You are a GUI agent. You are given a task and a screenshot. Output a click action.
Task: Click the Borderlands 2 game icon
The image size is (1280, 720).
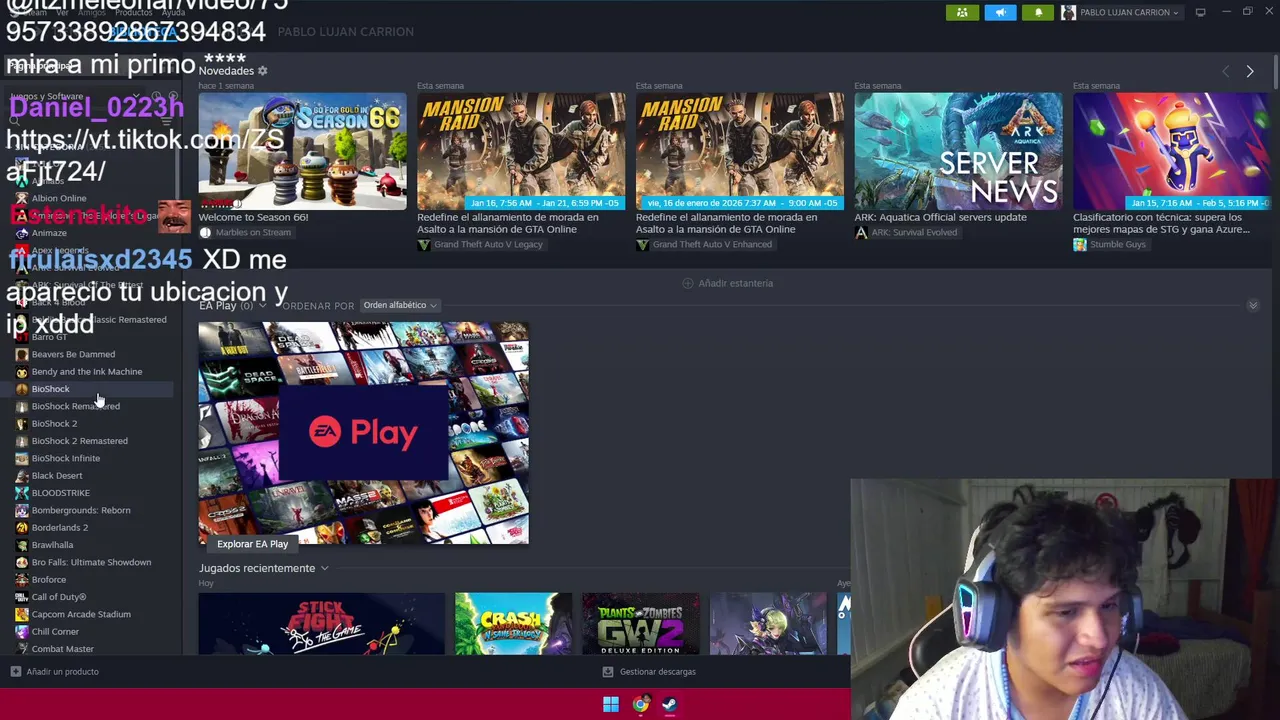click(x=22, y=528)
